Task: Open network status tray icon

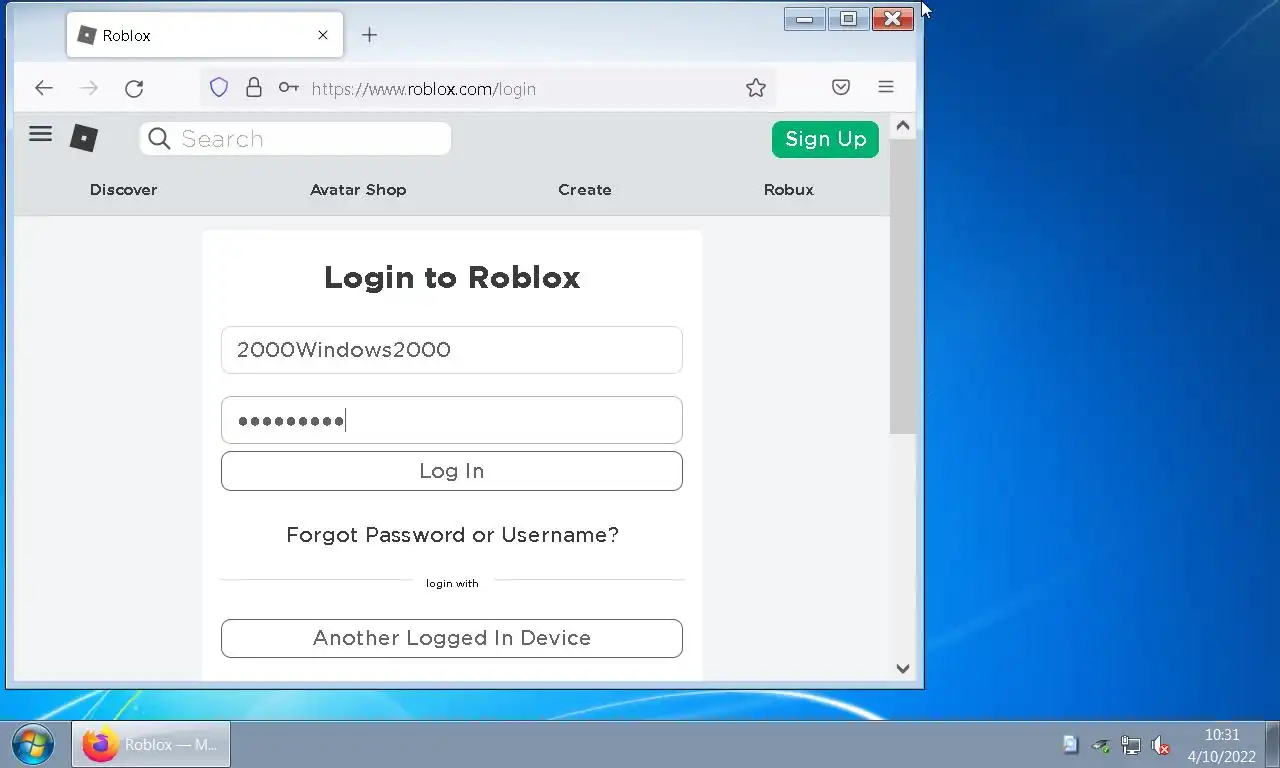Action: tap(1131, 745)
